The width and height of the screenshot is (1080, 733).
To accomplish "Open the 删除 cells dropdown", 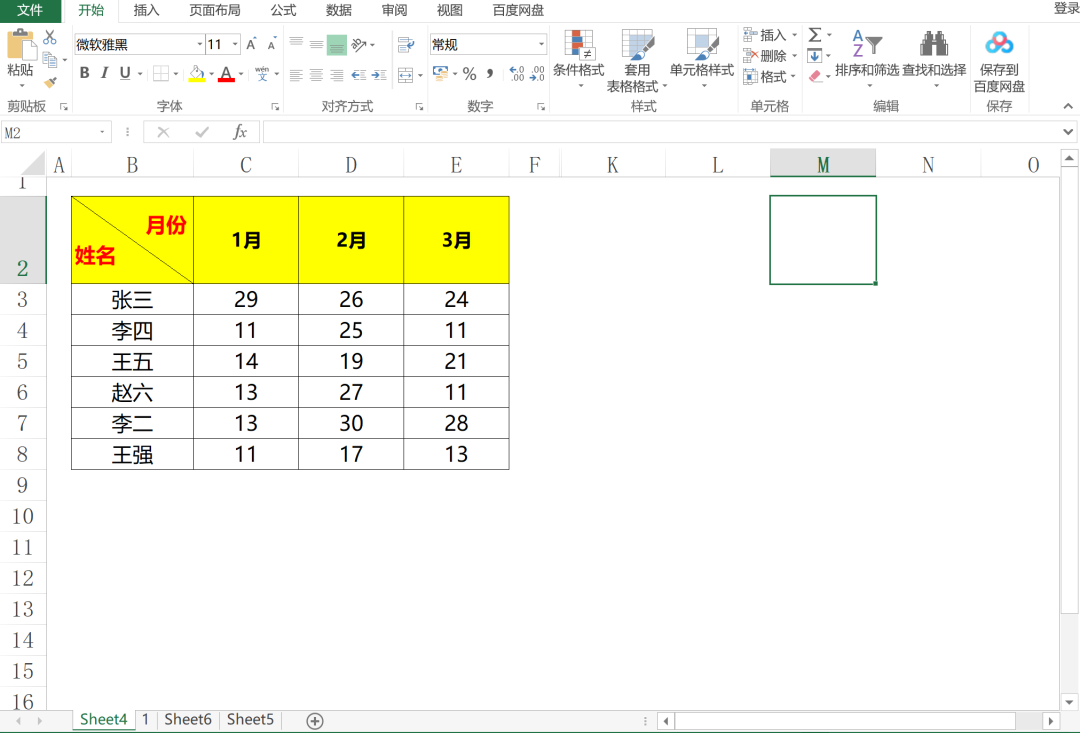I will point(794,56).
